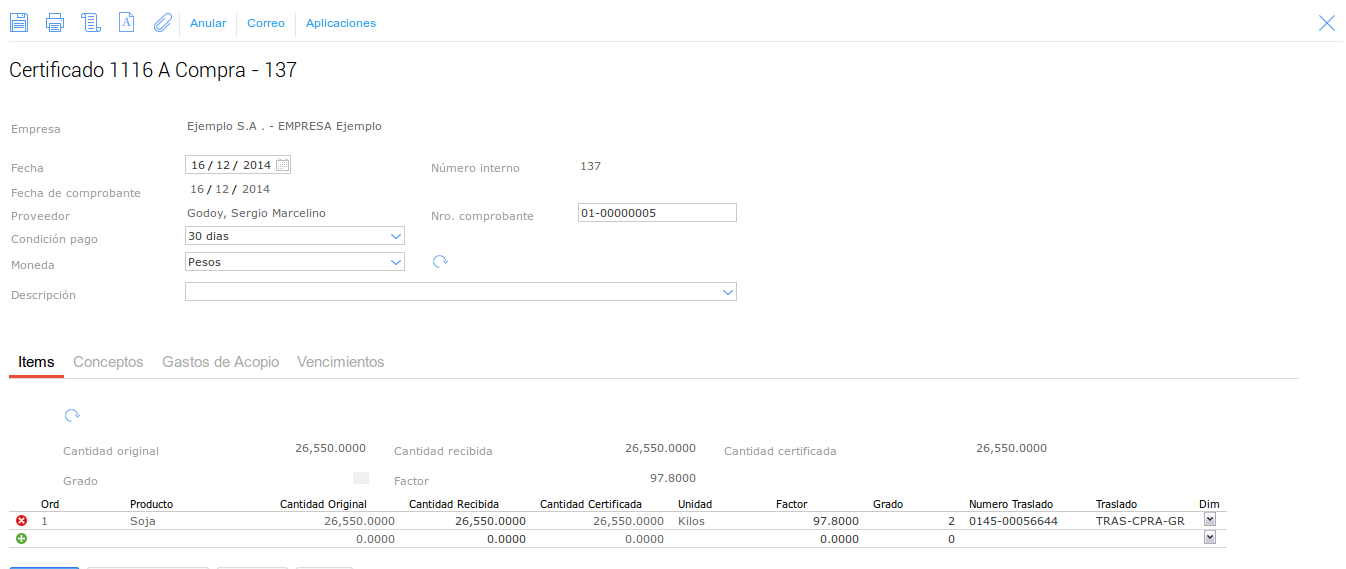Switch to the Vencimientos tab
Image resolution: width=1346 pixels, height=569 pixels.
(341, 362)
